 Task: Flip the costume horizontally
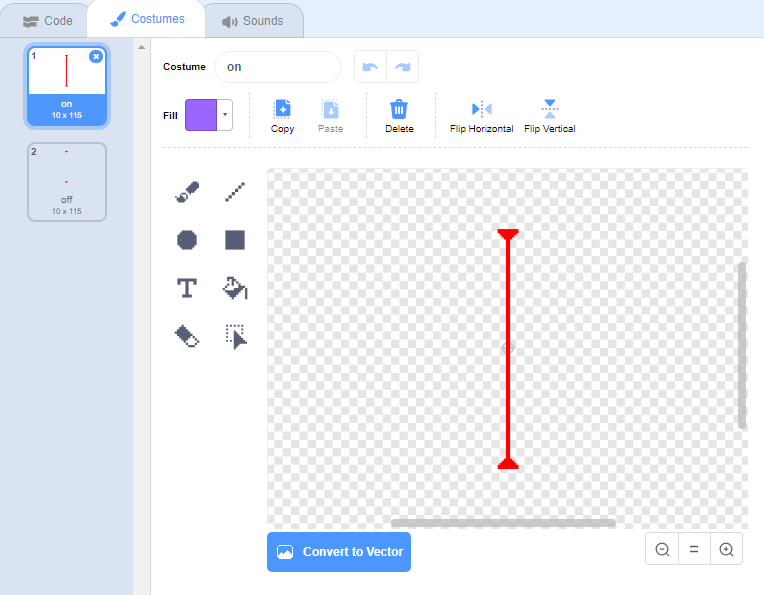tap(481, 115)
